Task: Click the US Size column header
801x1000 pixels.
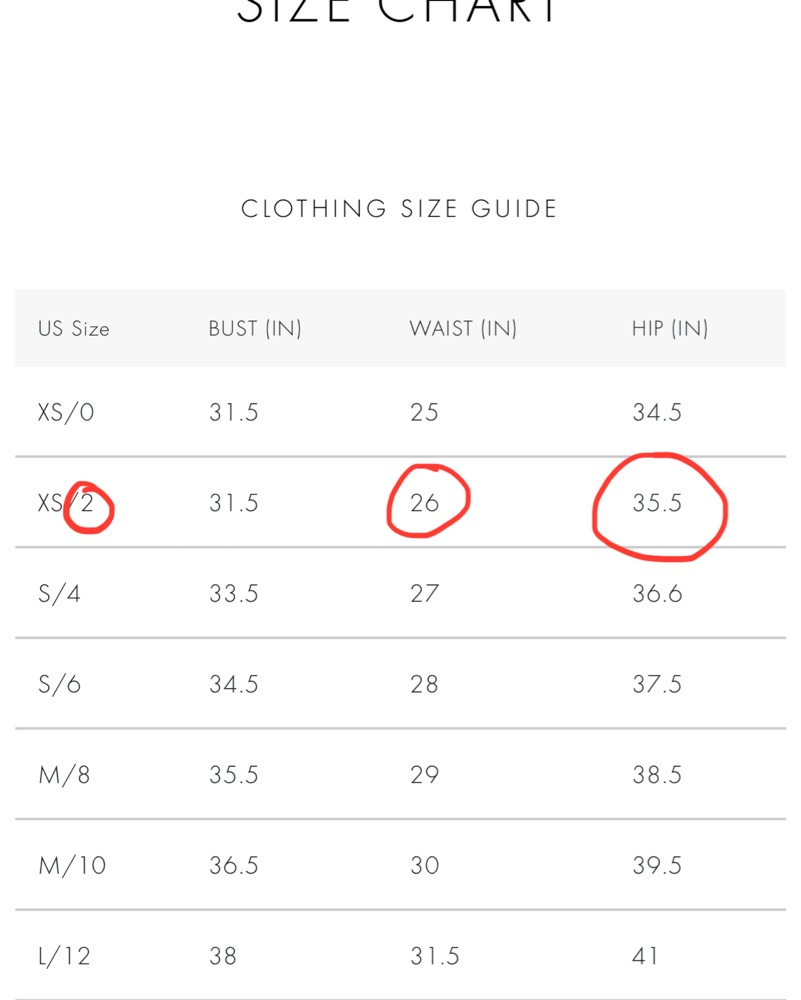Action: [73, 328]
